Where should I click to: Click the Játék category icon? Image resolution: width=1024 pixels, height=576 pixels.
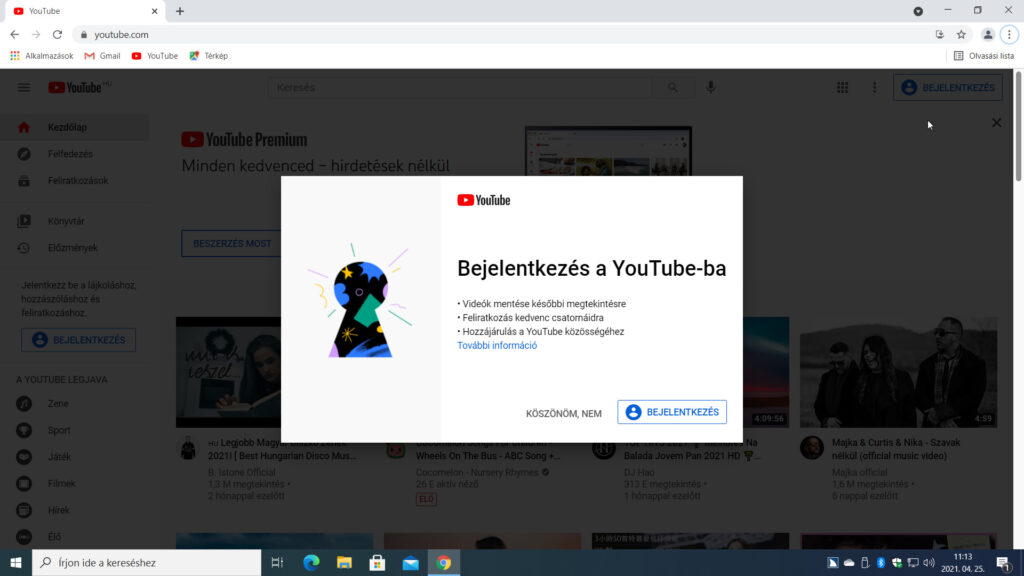point(24,457)
